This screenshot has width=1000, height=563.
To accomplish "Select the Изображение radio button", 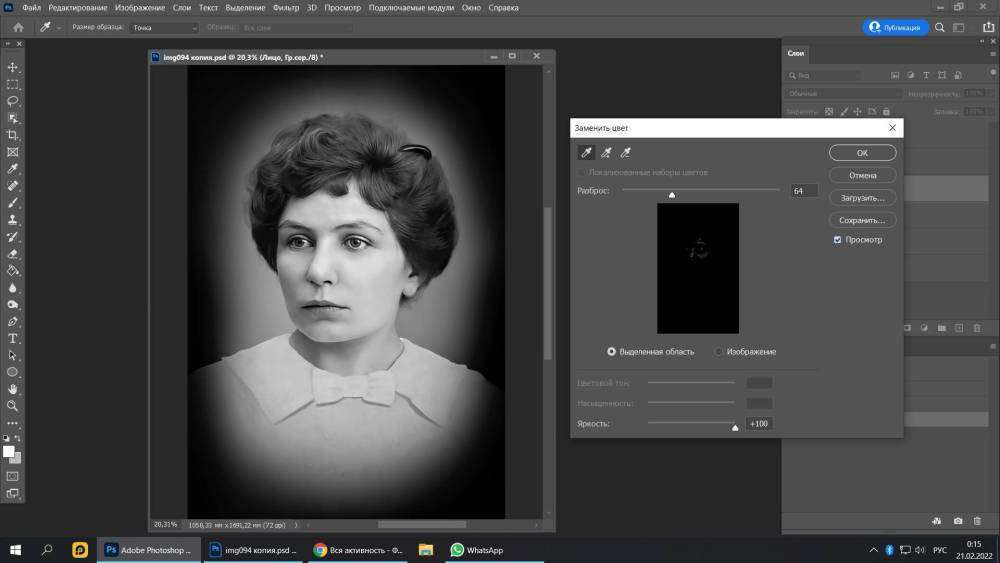I will pos(719,352).
